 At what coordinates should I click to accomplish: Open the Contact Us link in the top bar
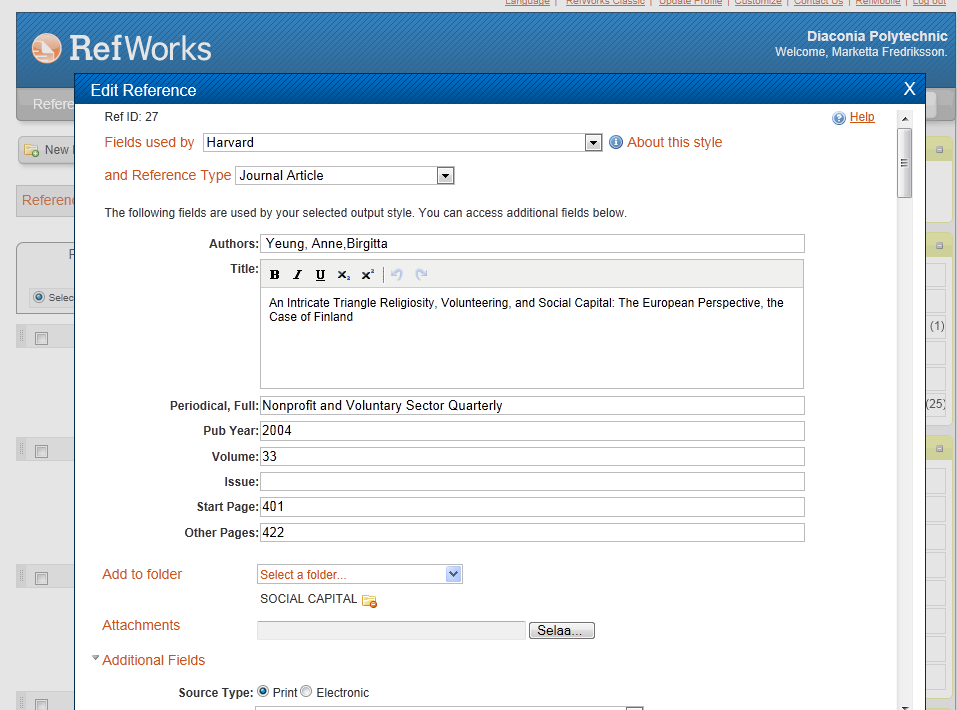point(818,2)
